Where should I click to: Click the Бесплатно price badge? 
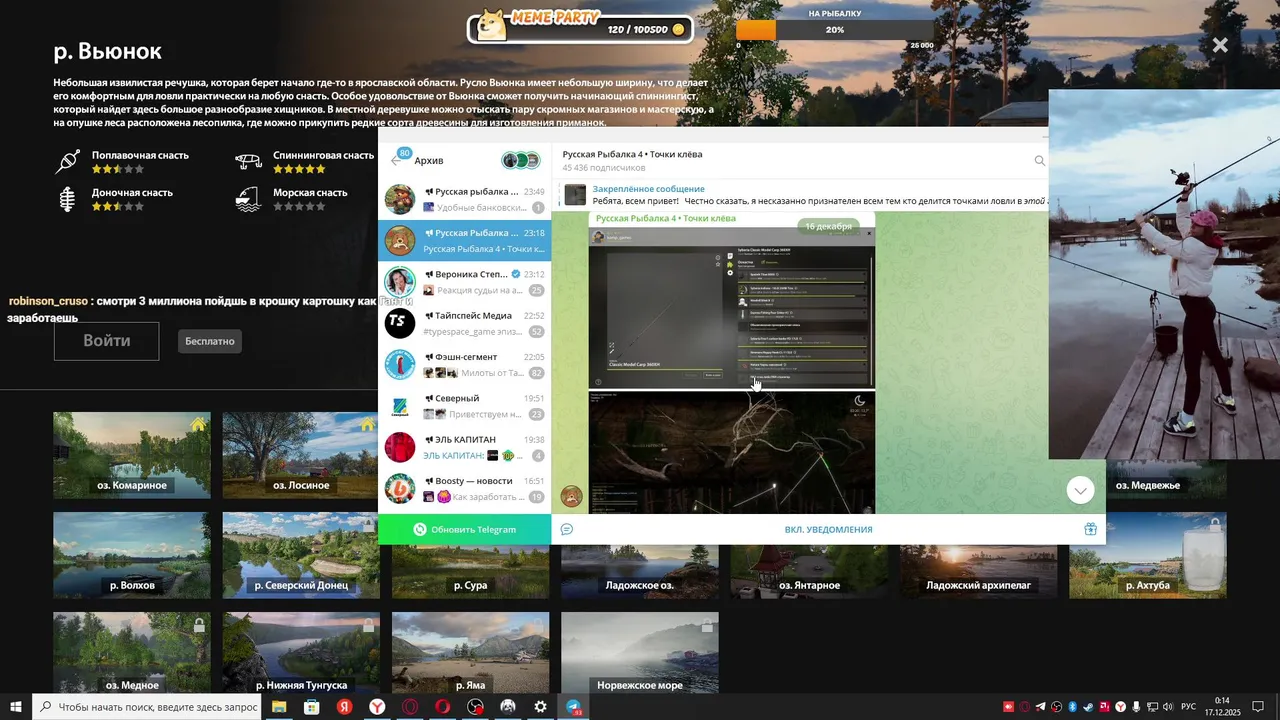[x=210, y=341]
